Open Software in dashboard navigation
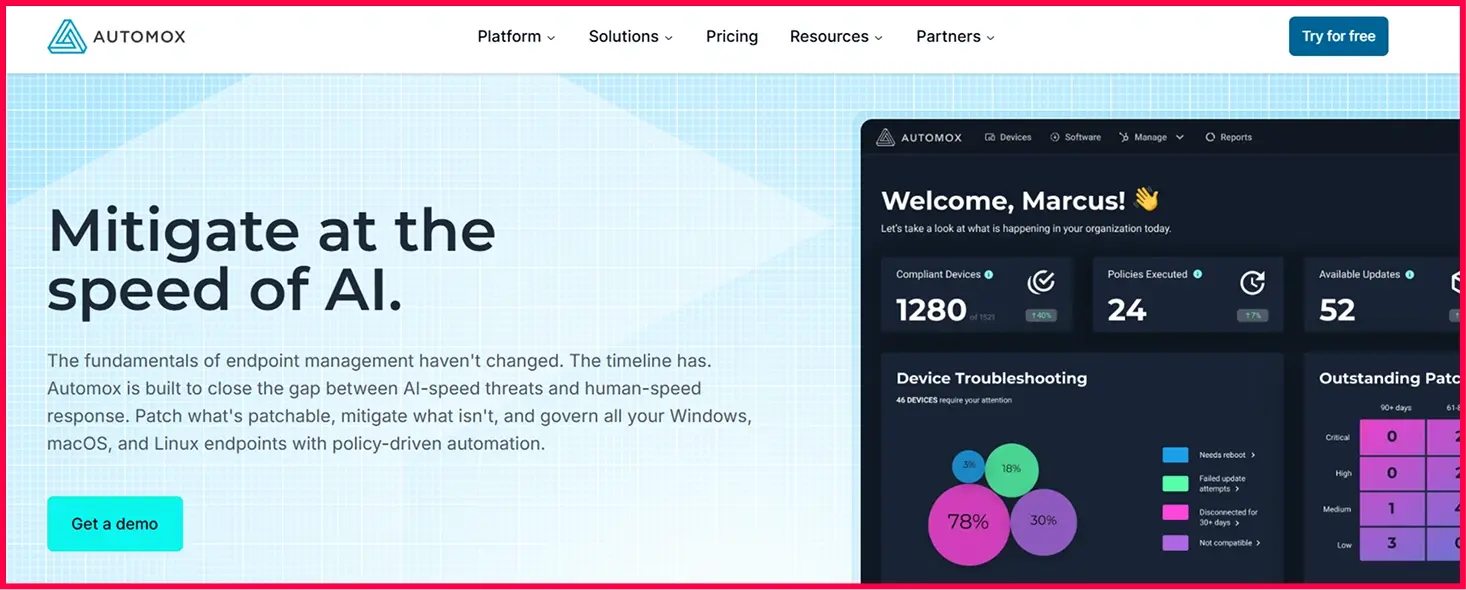This screenshot has height=590, width=1466. (x=1075, y=137)
